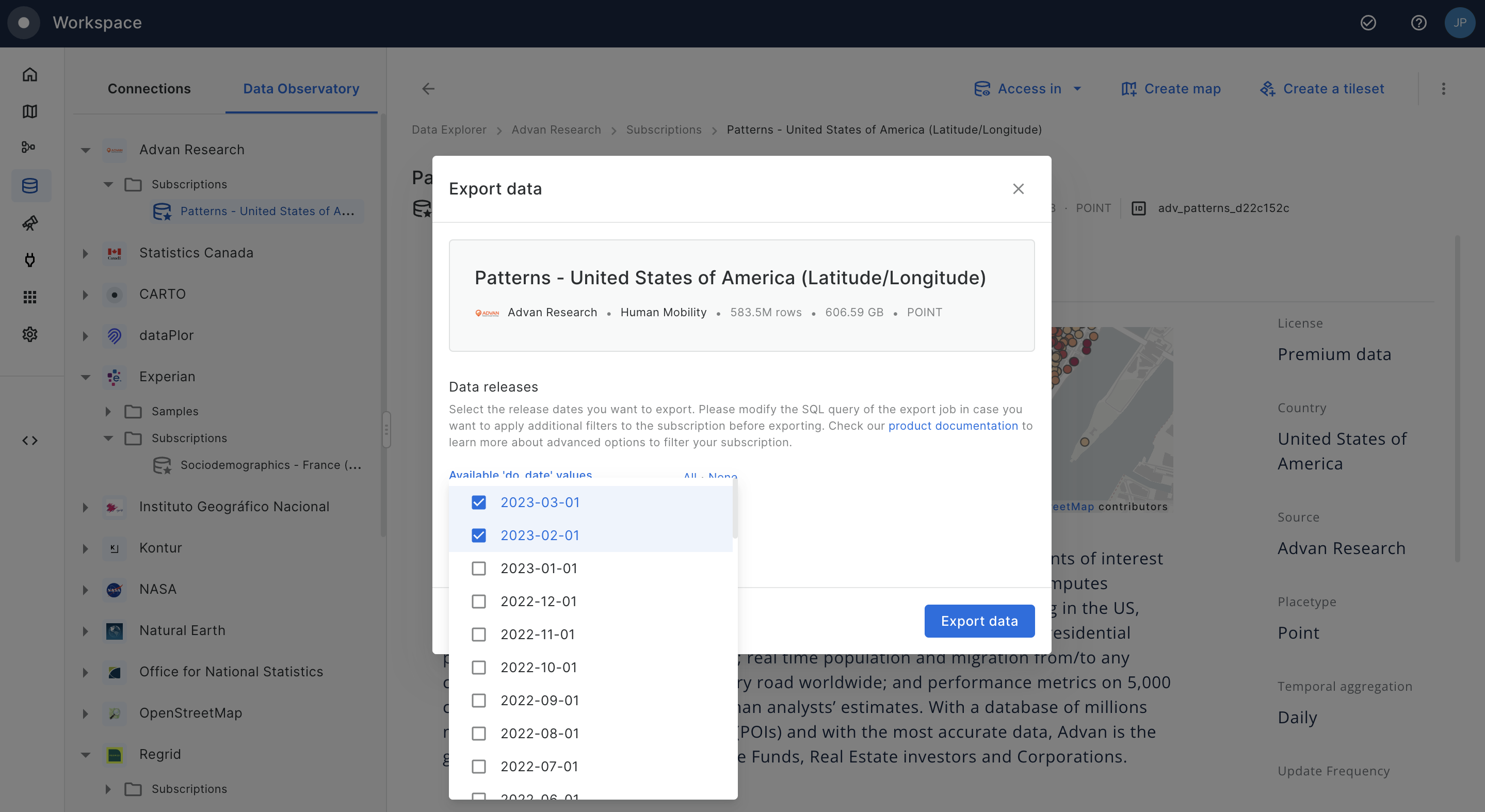Viewport: 1485px width, 812px height.
Task: Open the Maps icon in sidebar
Action: click(x=30, y=111)
